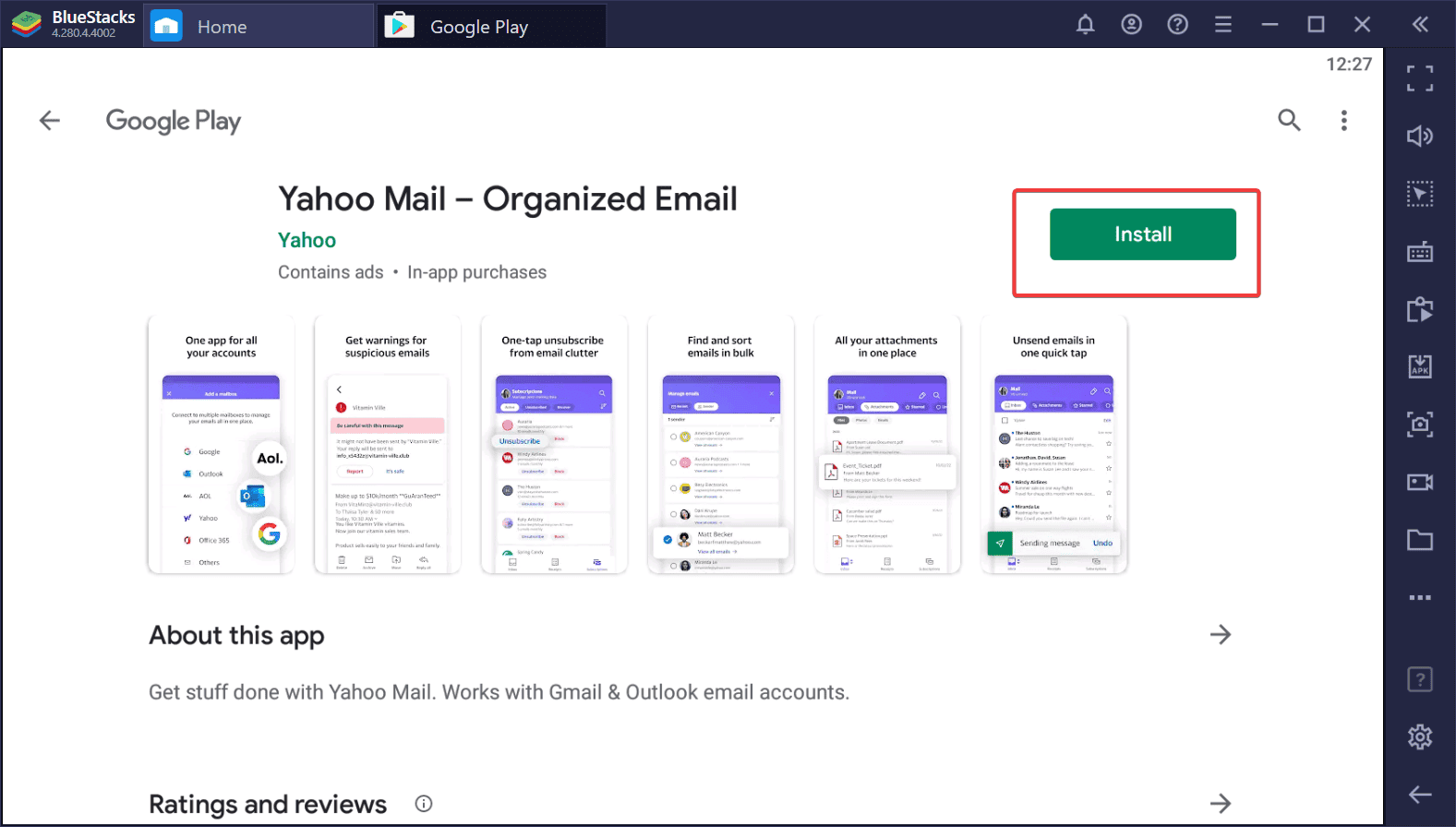Open BlueStacks notifications bell
1456x827 pixels.
(x=1086, y=25)
